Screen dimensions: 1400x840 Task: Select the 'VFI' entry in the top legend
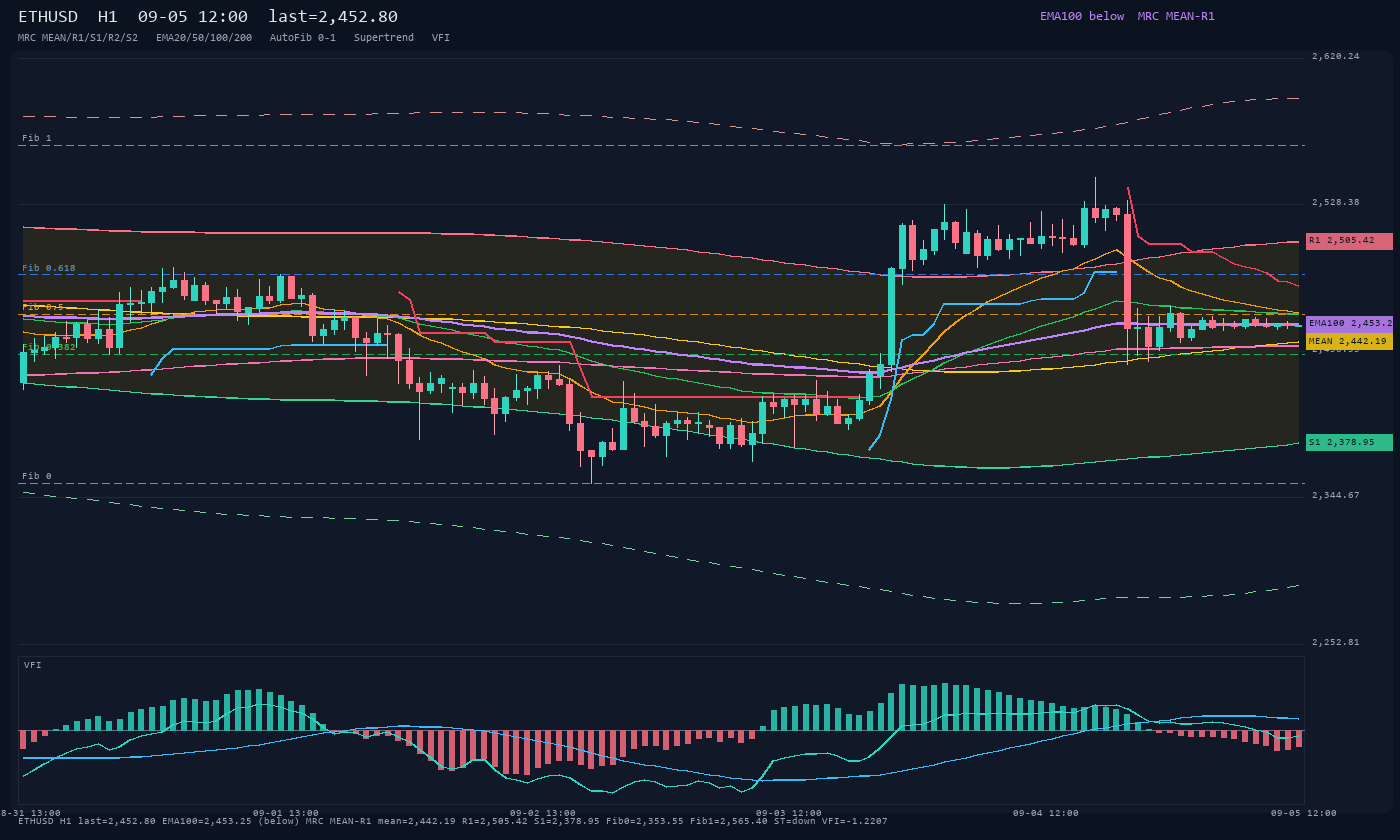[x=441, y=38]
